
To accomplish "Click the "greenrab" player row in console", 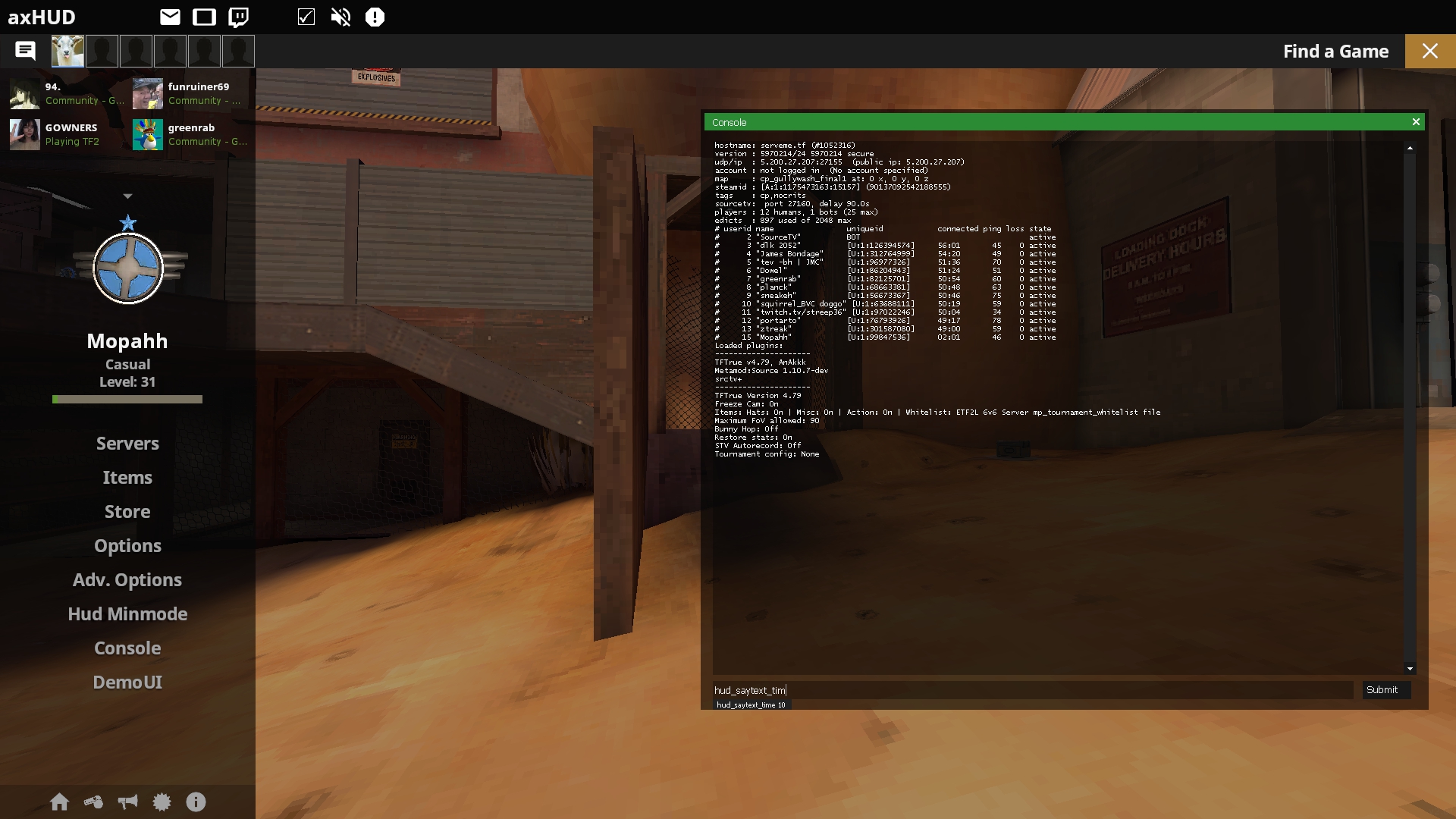I will click(885, 279).
